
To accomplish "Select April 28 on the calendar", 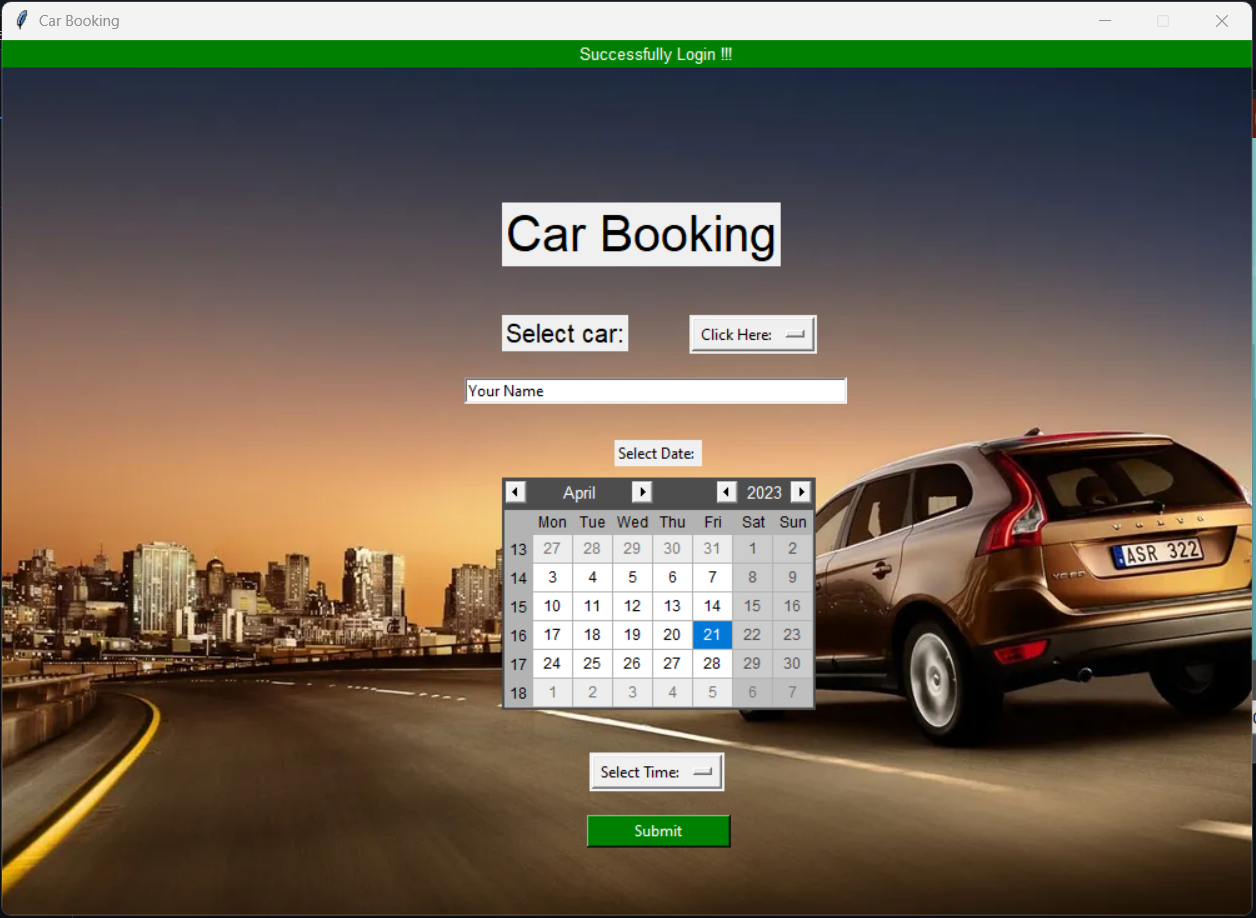I will click(712, 663).
